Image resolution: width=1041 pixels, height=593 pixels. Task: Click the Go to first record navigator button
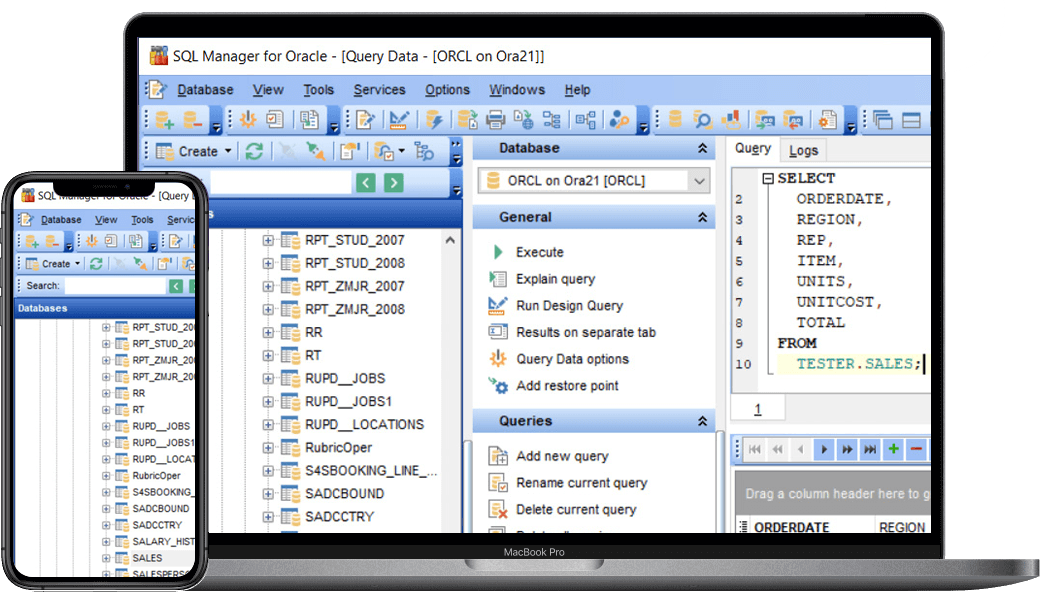coord(755,450)
